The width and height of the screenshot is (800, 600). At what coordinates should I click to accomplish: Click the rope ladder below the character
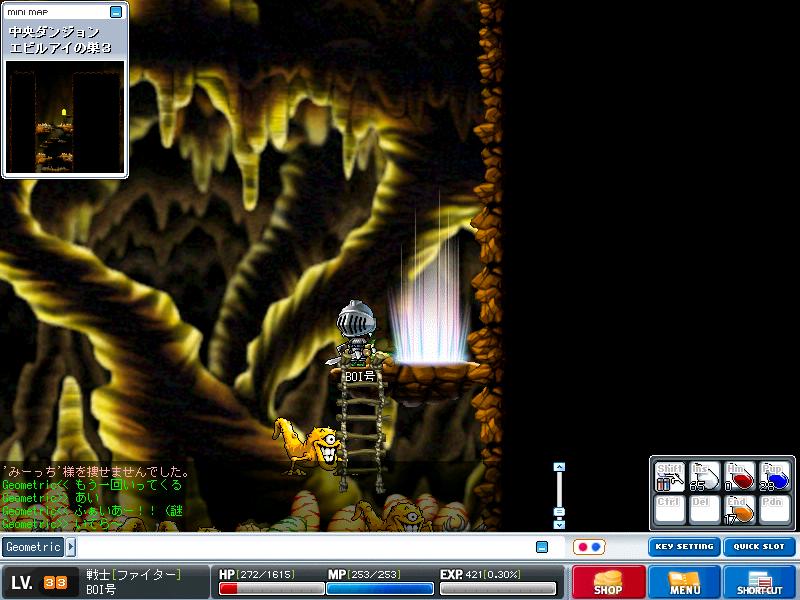pos(363,431)
